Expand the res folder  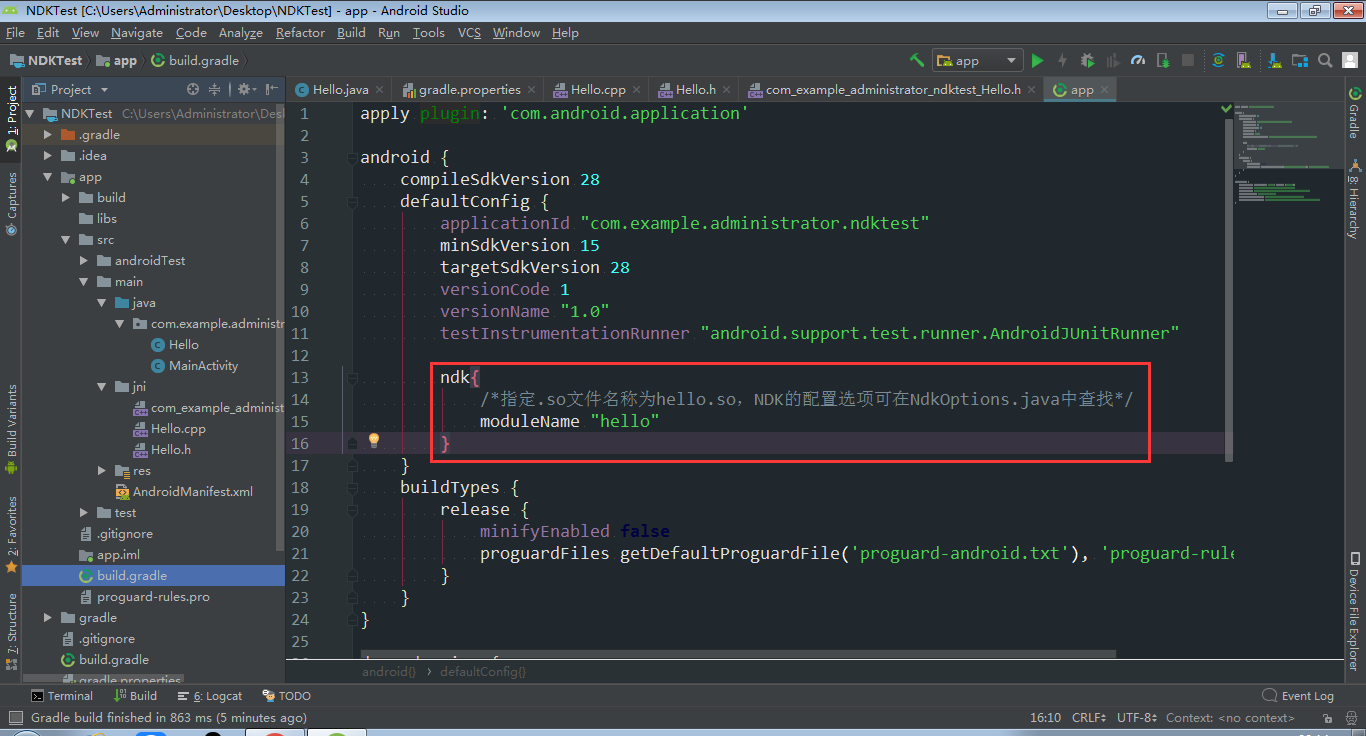pos(101,470)
